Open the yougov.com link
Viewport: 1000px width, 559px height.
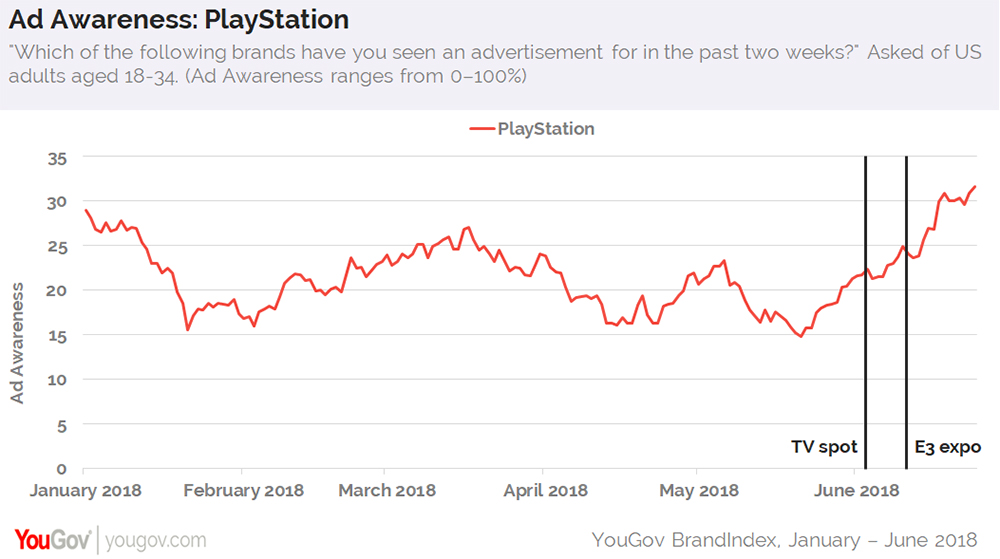coord(155,540)
